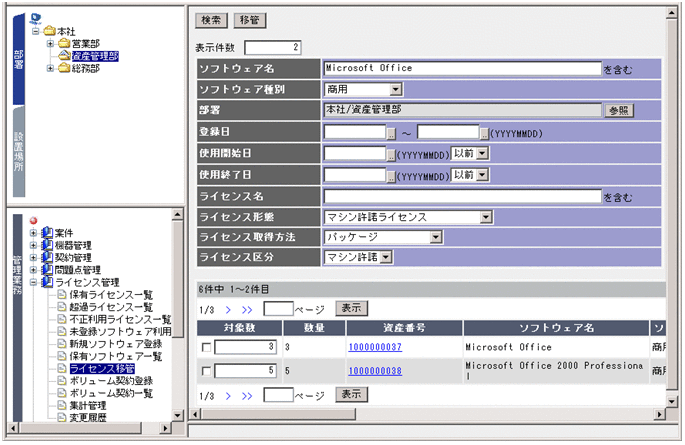Open calendar picker for 使用終了日
The width and height of the screenshot is (685, 445).
(x=391, y=176)
